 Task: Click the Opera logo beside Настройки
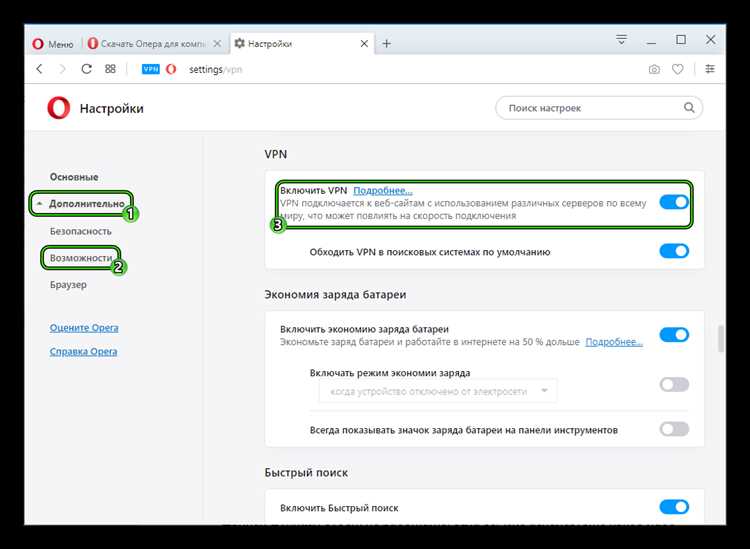tap(58, 108)
